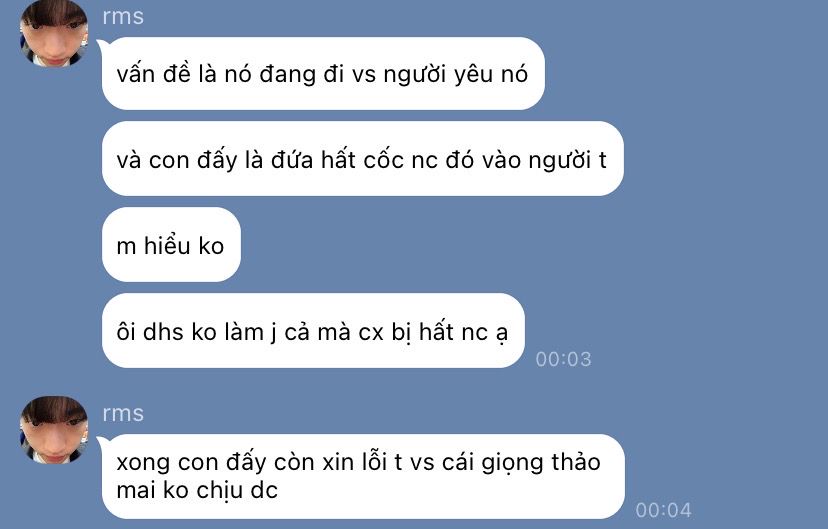Screen dimensions: 828x529
Task: Tap the "m hiểu ko" bubble
Action: coord(171,244)
